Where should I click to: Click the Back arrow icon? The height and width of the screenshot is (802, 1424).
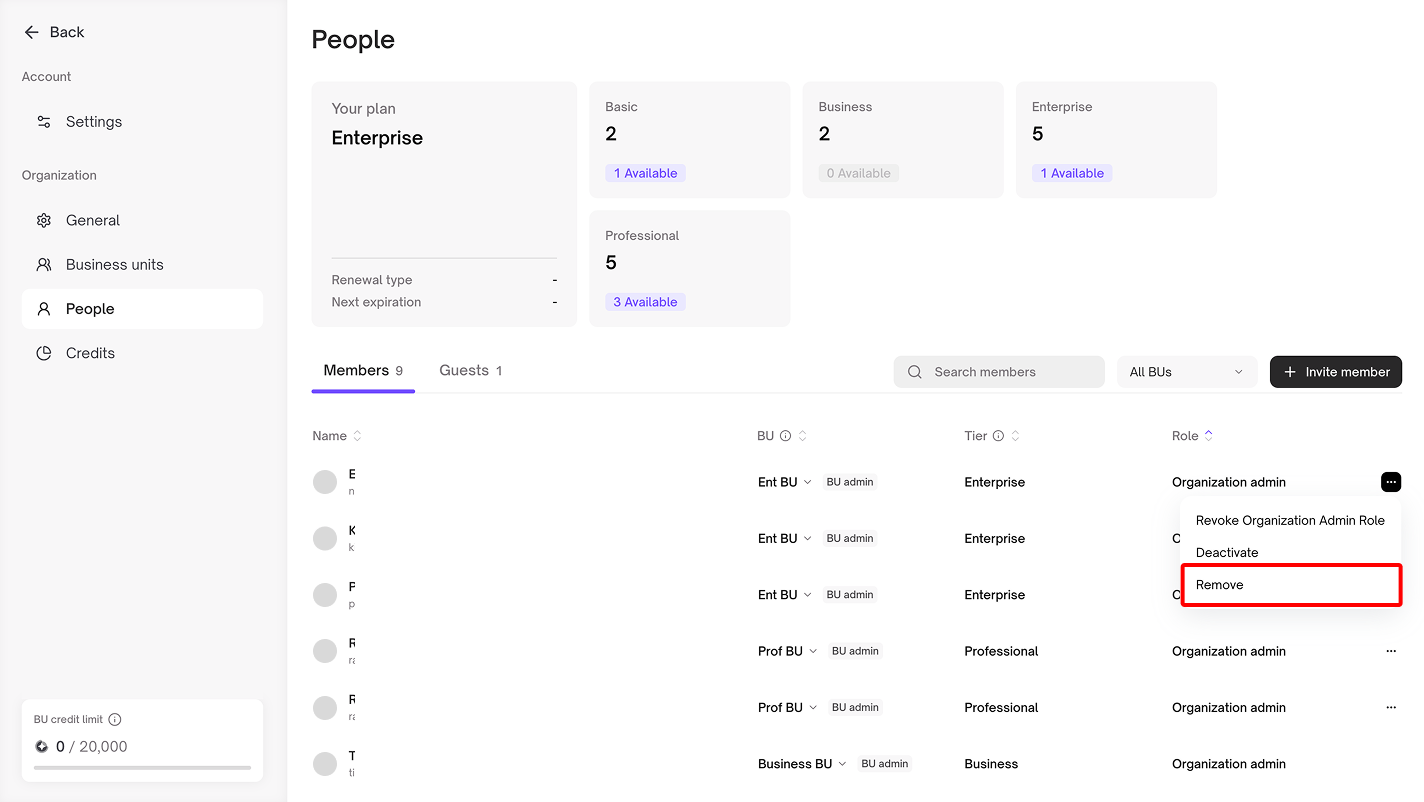31,32
